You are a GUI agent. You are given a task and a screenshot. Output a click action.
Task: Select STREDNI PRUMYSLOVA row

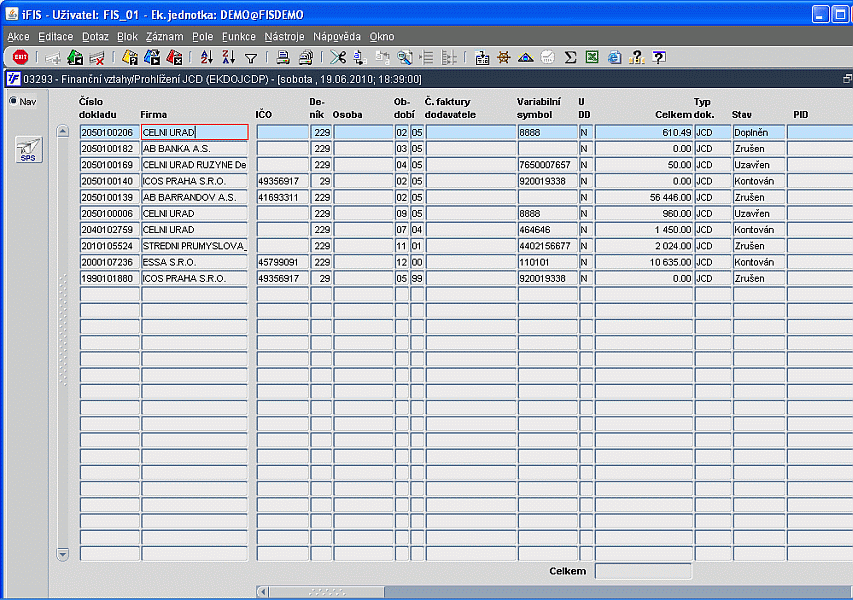pyautogui.click(x=194, y=246)
